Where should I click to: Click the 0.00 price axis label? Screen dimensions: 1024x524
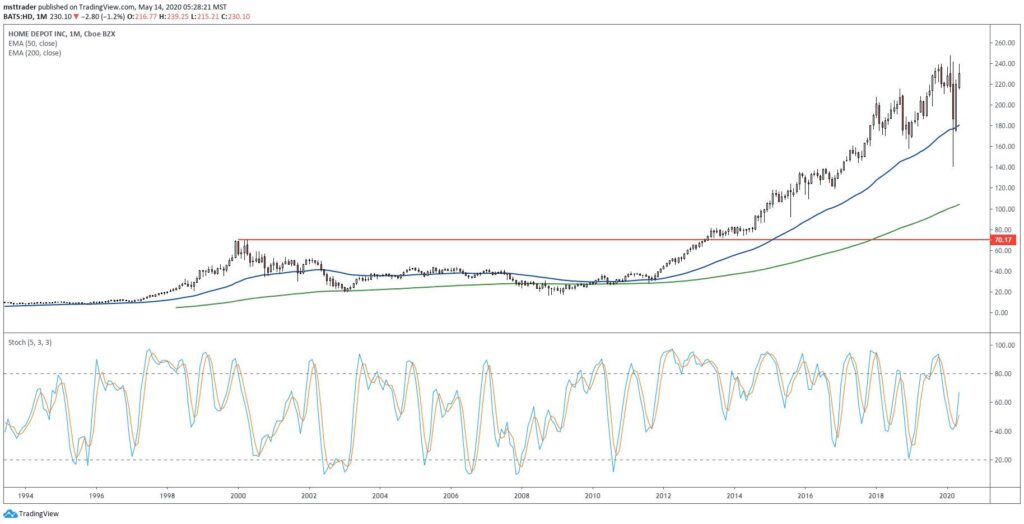coord(1000,312)
